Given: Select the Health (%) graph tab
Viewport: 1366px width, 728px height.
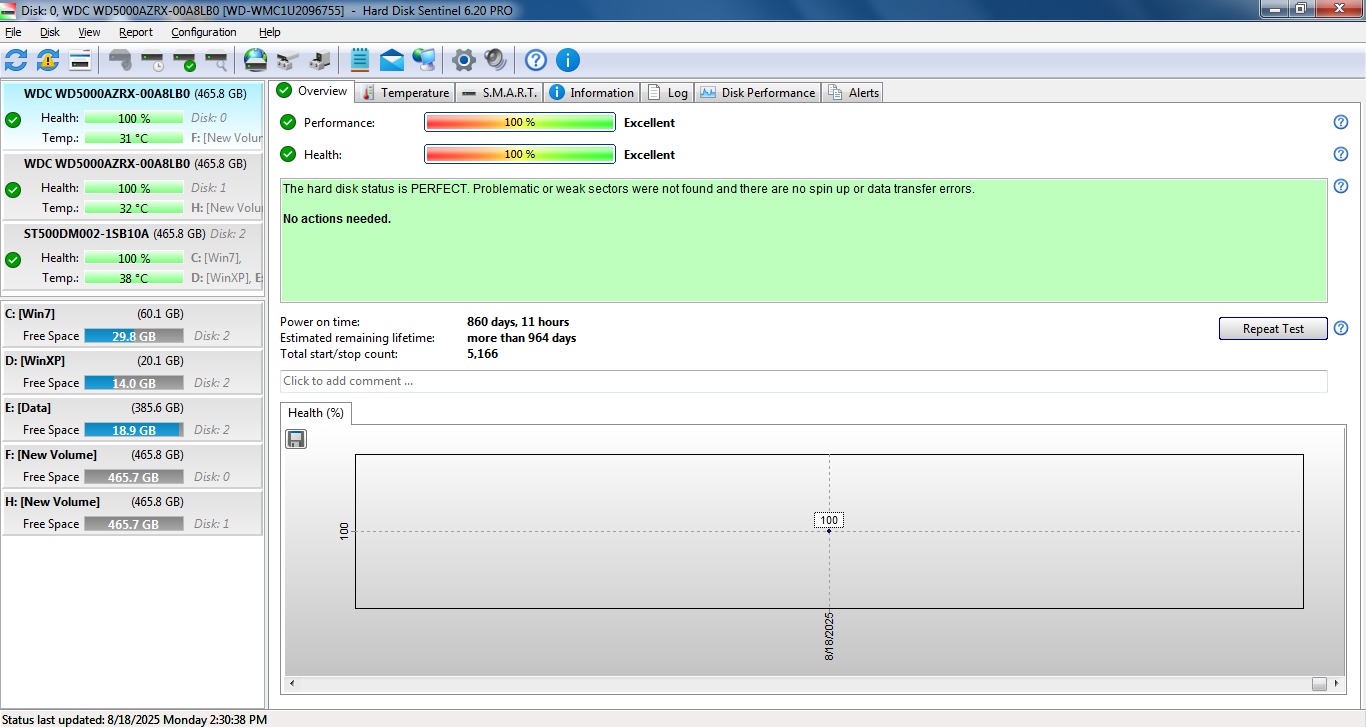Looking at the screenshot, I should point(315,413).
